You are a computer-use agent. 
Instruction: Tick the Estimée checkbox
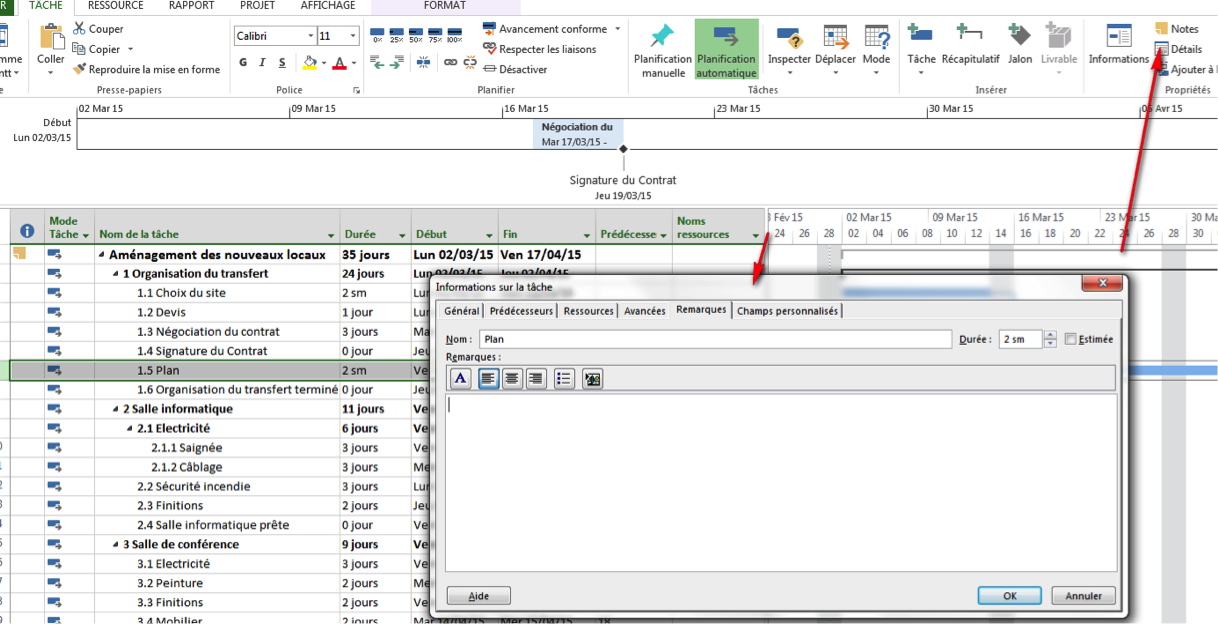(x=1071, y=339)
